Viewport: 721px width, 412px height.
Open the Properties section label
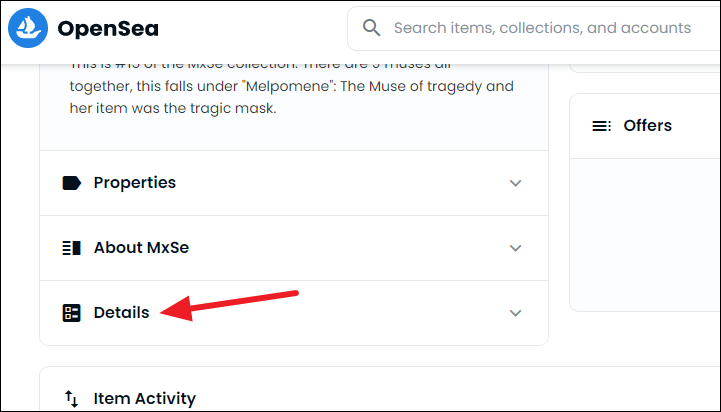[135, 183]
